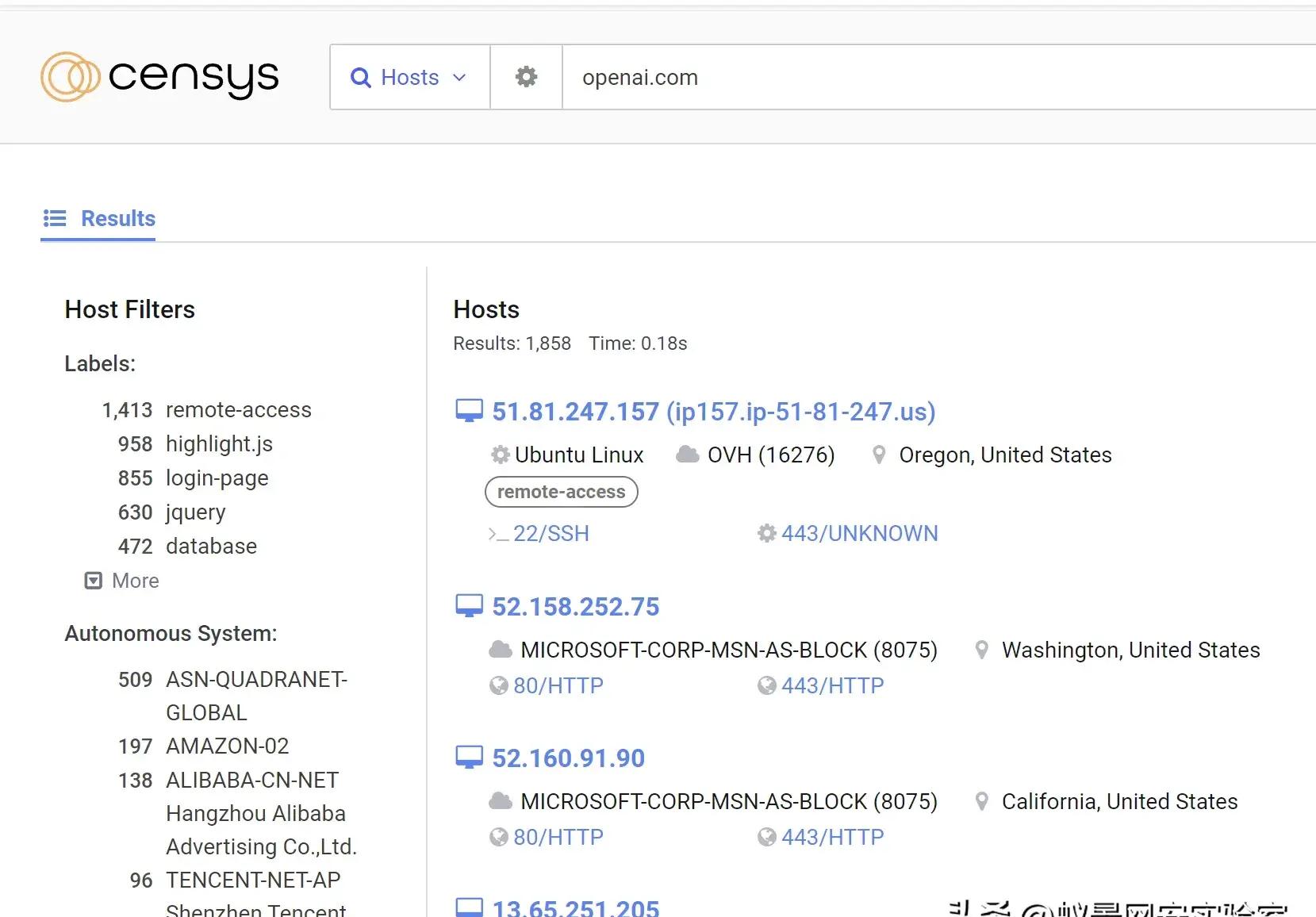The width and height of the screenshot is (1316, 917).
Task: Expand More labels list
Action: click(x=122, y=581)
